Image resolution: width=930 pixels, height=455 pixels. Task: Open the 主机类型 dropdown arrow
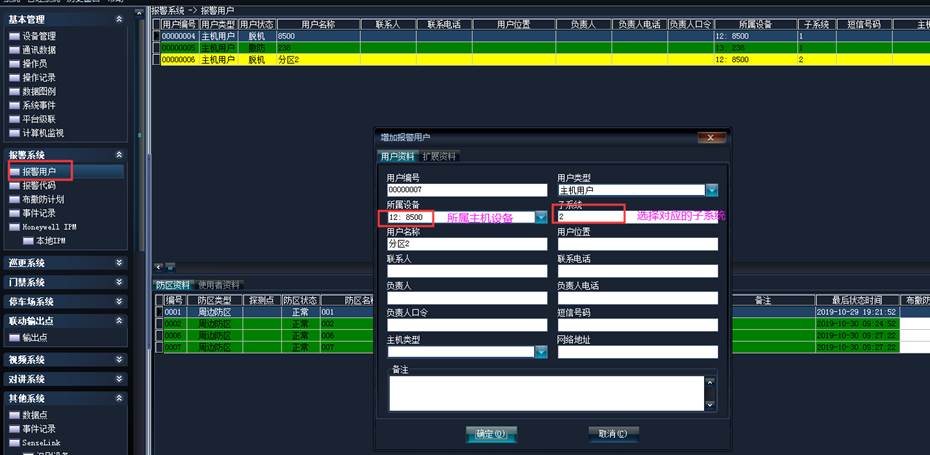coord(541,351)
